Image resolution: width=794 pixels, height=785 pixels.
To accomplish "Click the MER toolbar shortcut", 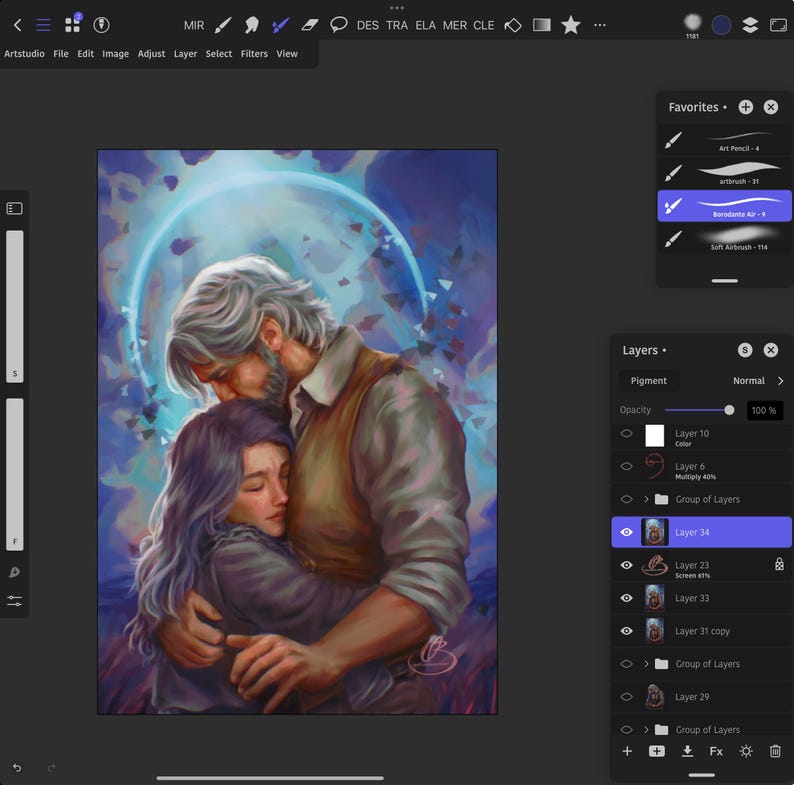I will (454, 25).
